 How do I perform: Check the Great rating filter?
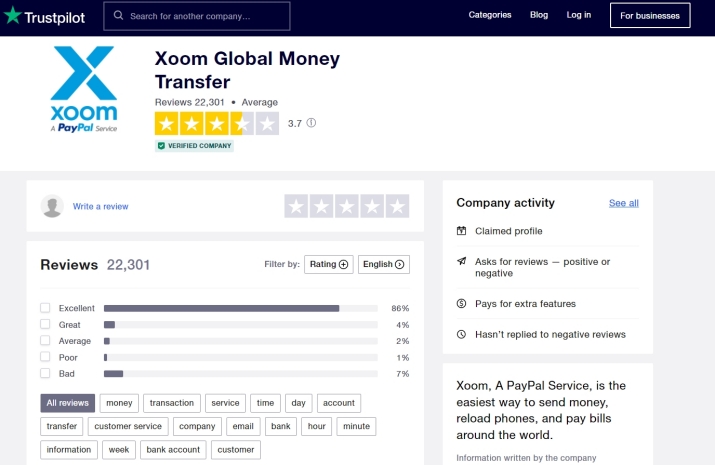pyautogui.click(x=45, y=324)
